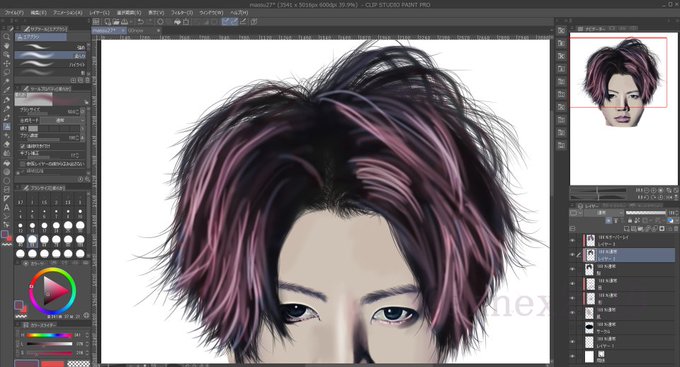This screenshot has height=367, width=680.
Task: Select the Hand move-canvas tool
Action: [7, 46]
